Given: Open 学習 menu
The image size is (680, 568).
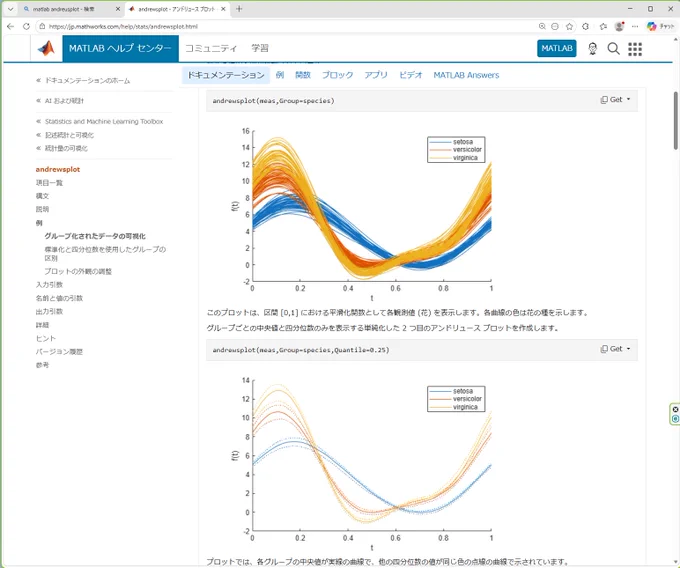Looking at the screenshot, I should point(260,48).
